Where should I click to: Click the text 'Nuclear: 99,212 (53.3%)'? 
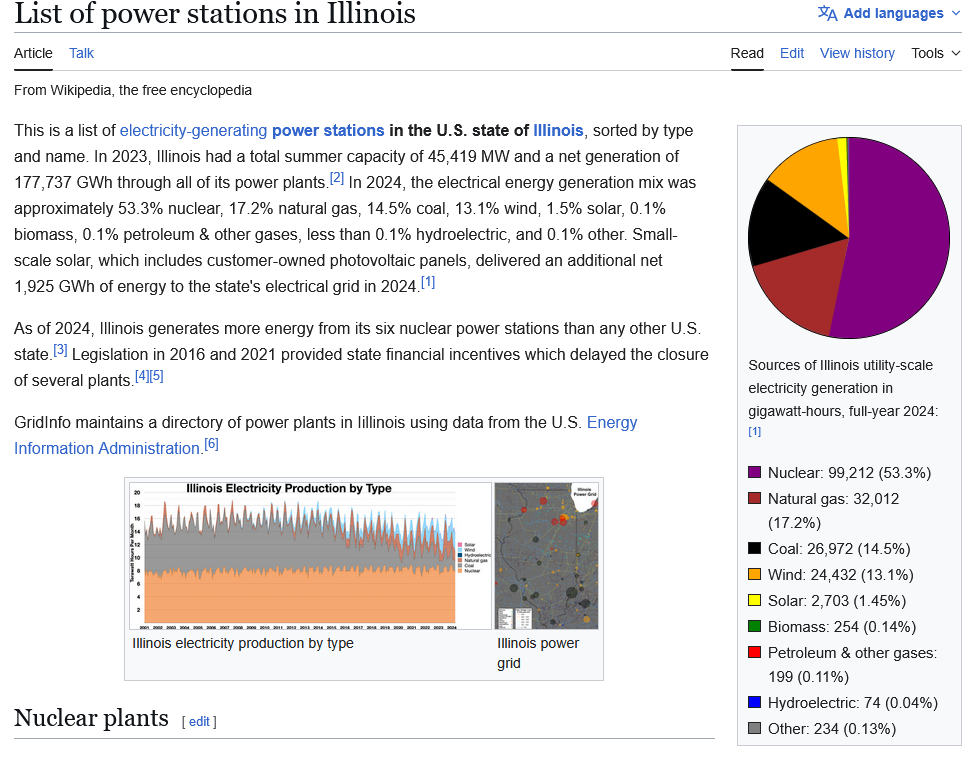(x=849, y=473)
